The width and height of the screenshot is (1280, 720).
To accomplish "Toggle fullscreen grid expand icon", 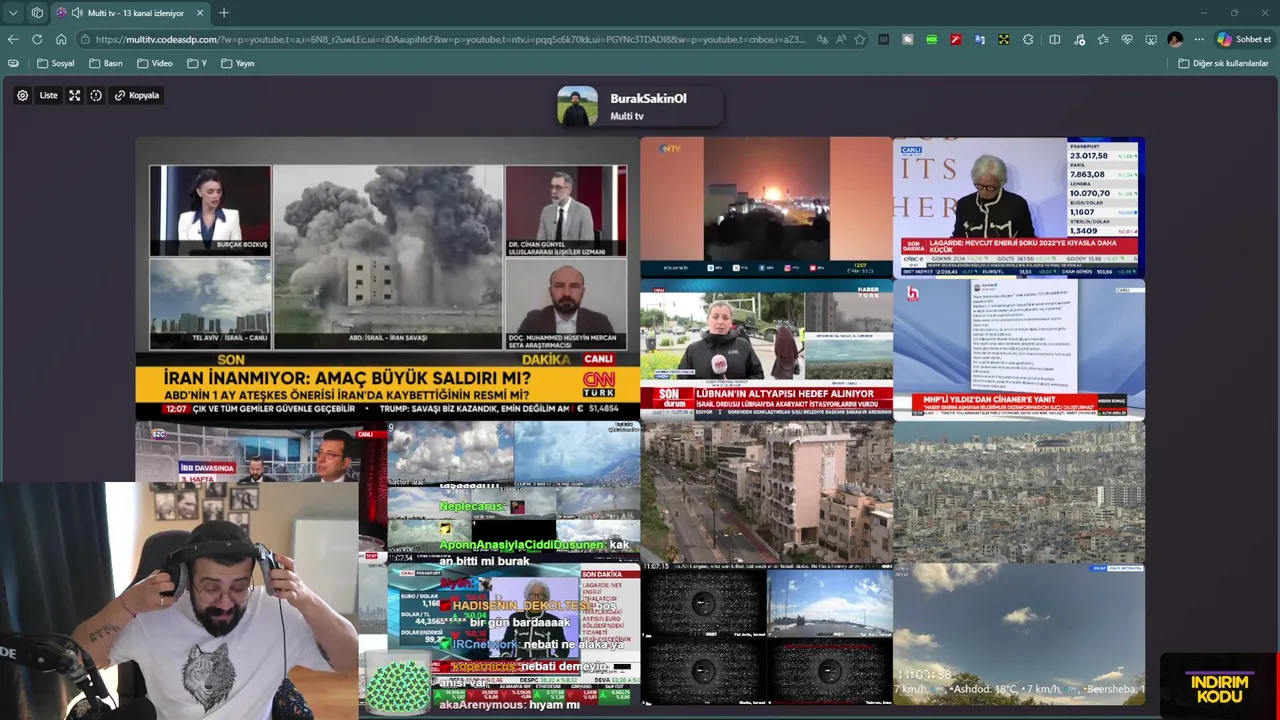I will [74, 95].
